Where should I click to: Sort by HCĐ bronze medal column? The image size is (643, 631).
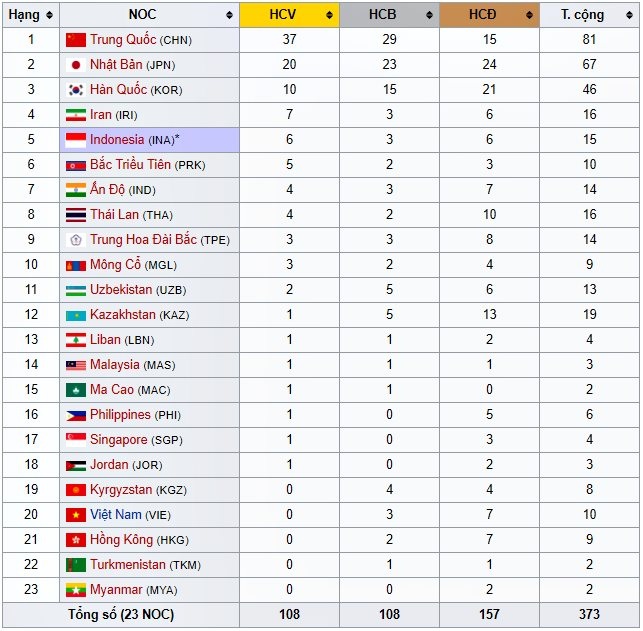coord(489,15)
